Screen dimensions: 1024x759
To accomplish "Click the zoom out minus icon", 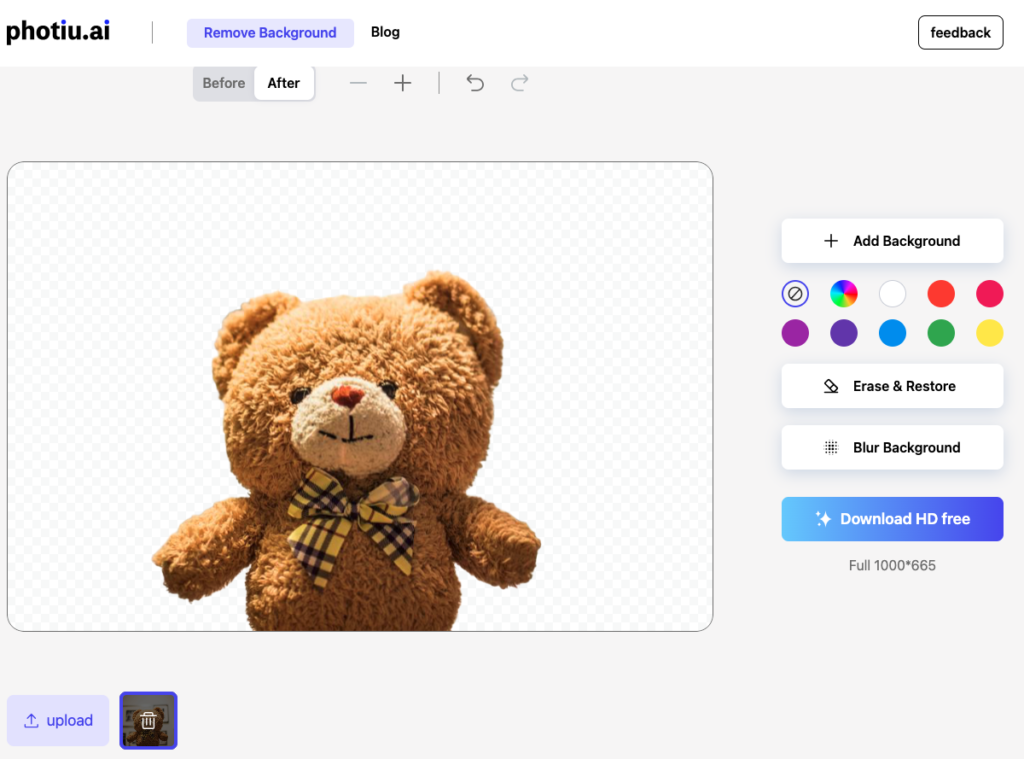I will tap(358, 83).
